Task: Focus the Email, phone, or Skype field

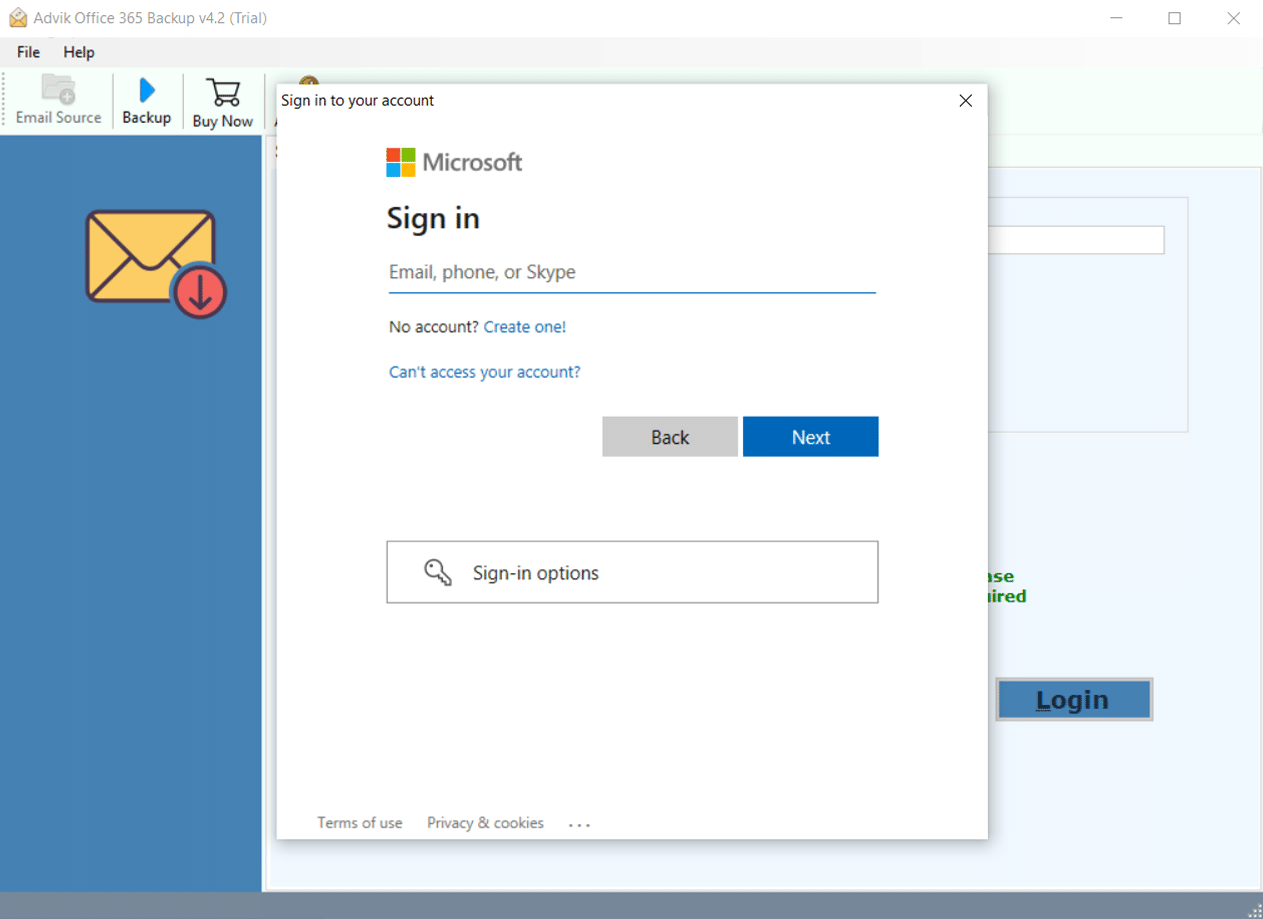Action: click(632, 272)
